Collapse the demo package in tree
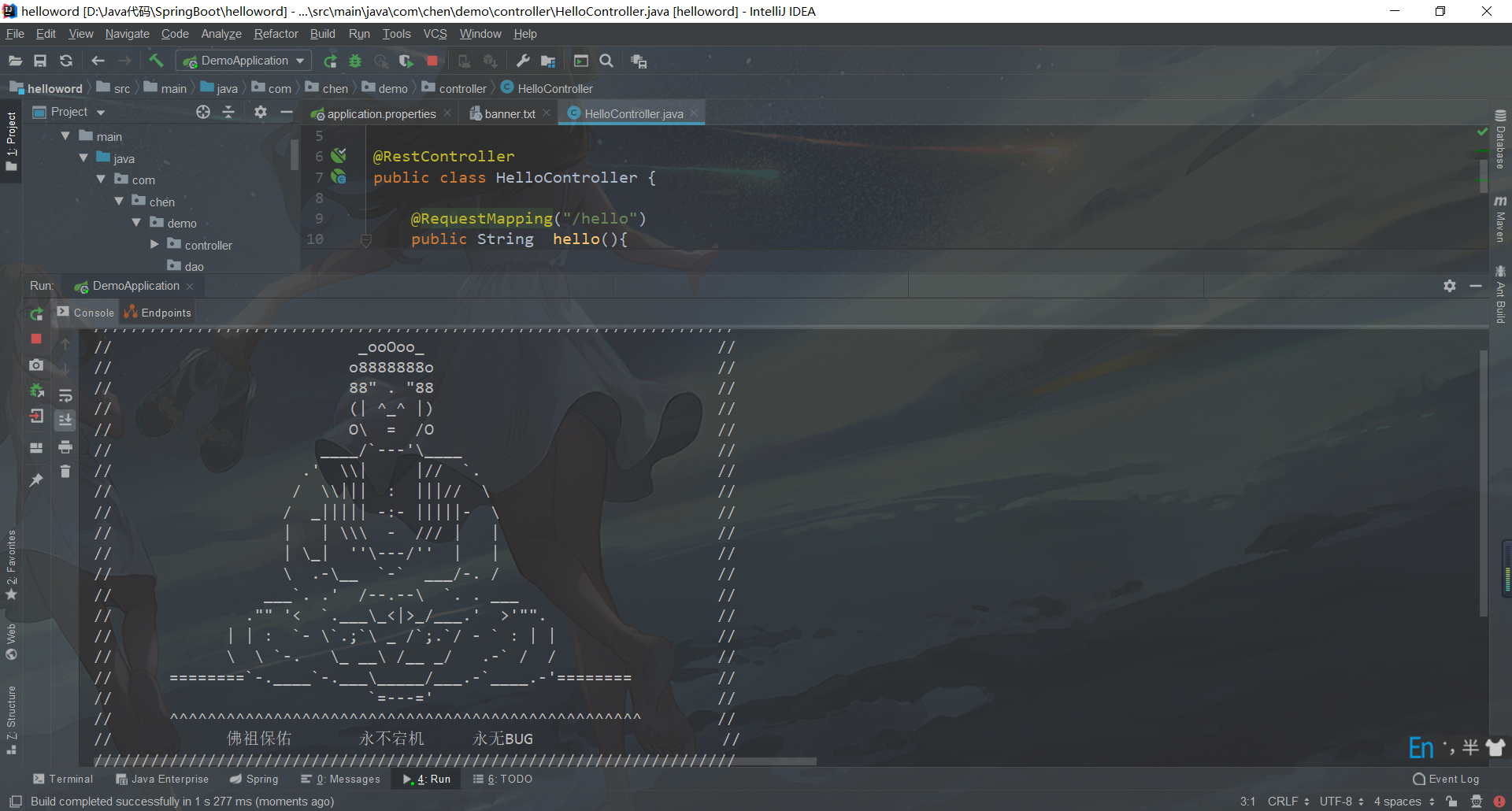This screenshot has width=1512, height=811. 136,223
